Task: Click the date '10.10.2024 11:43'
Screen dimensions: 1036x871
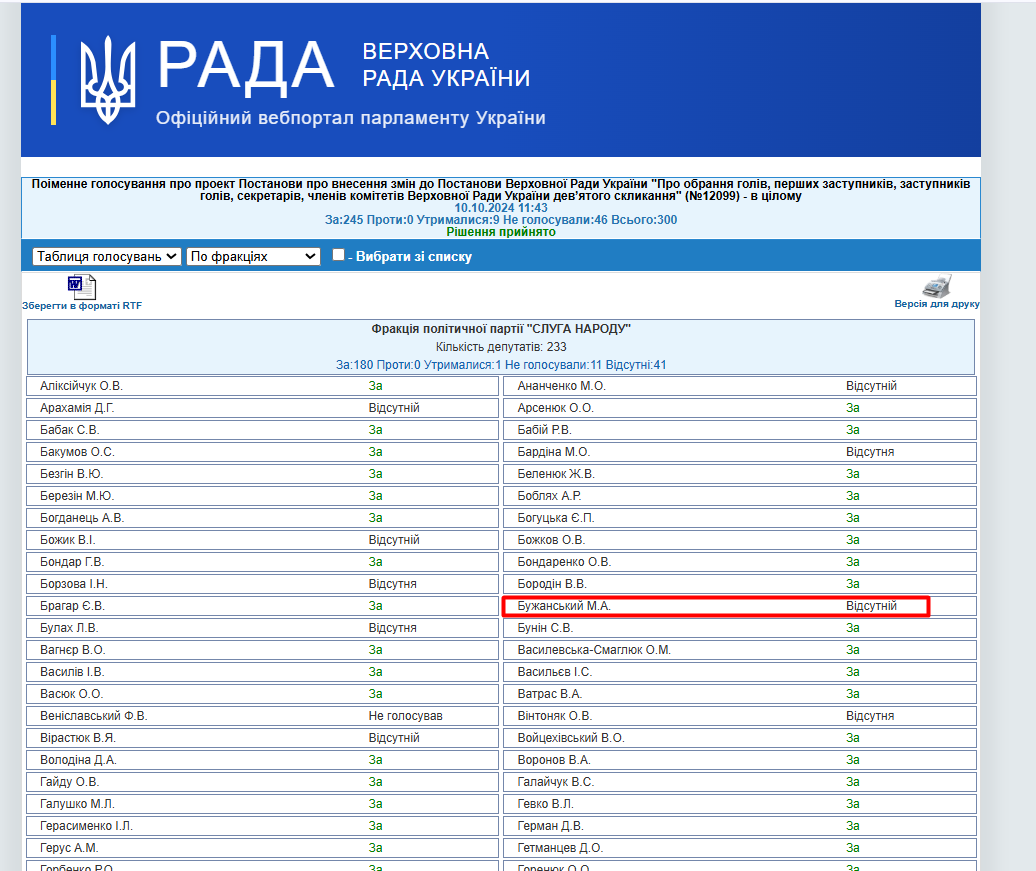Action: point(501,208)
